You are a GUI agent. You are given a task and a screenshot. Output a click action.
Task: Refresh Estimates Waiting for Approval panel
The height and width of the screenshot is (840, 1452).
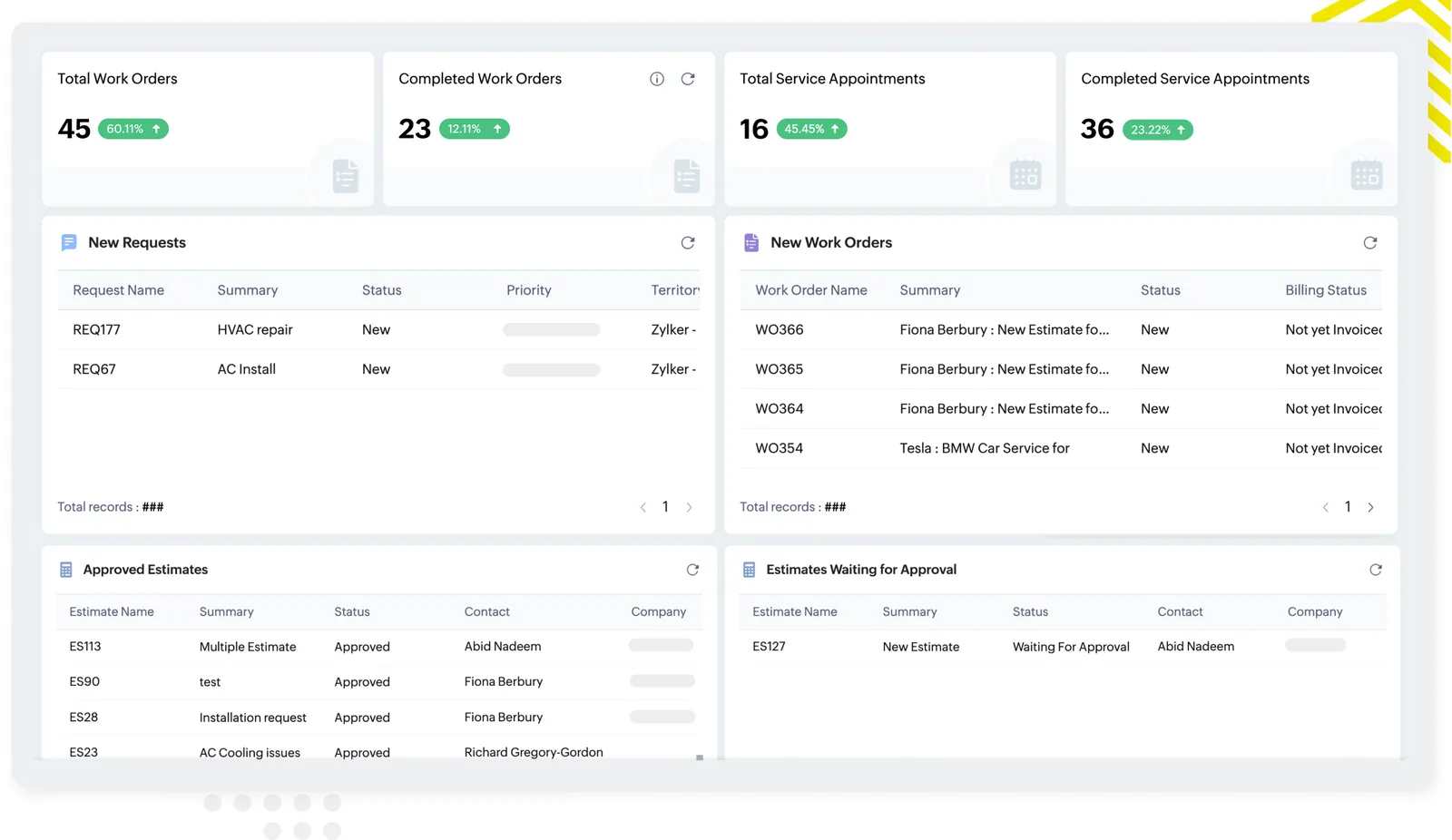pyautogui.click(x=1376, y=570)
